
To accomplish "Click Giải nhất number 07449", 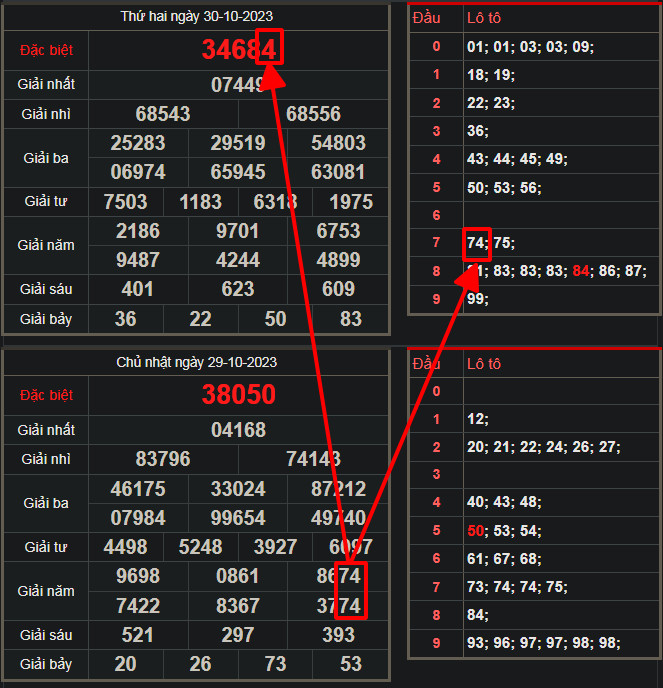I will pyautogui.click(x=238, y=85).
